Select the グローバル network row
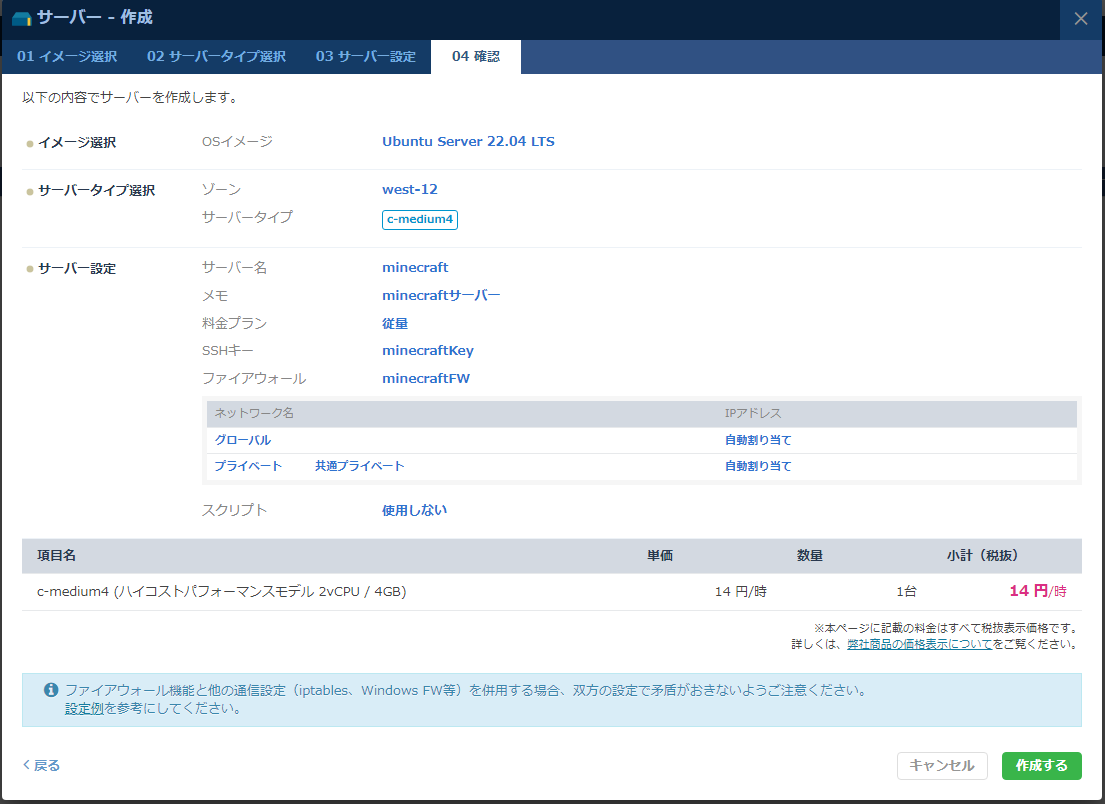 point(242,440)
